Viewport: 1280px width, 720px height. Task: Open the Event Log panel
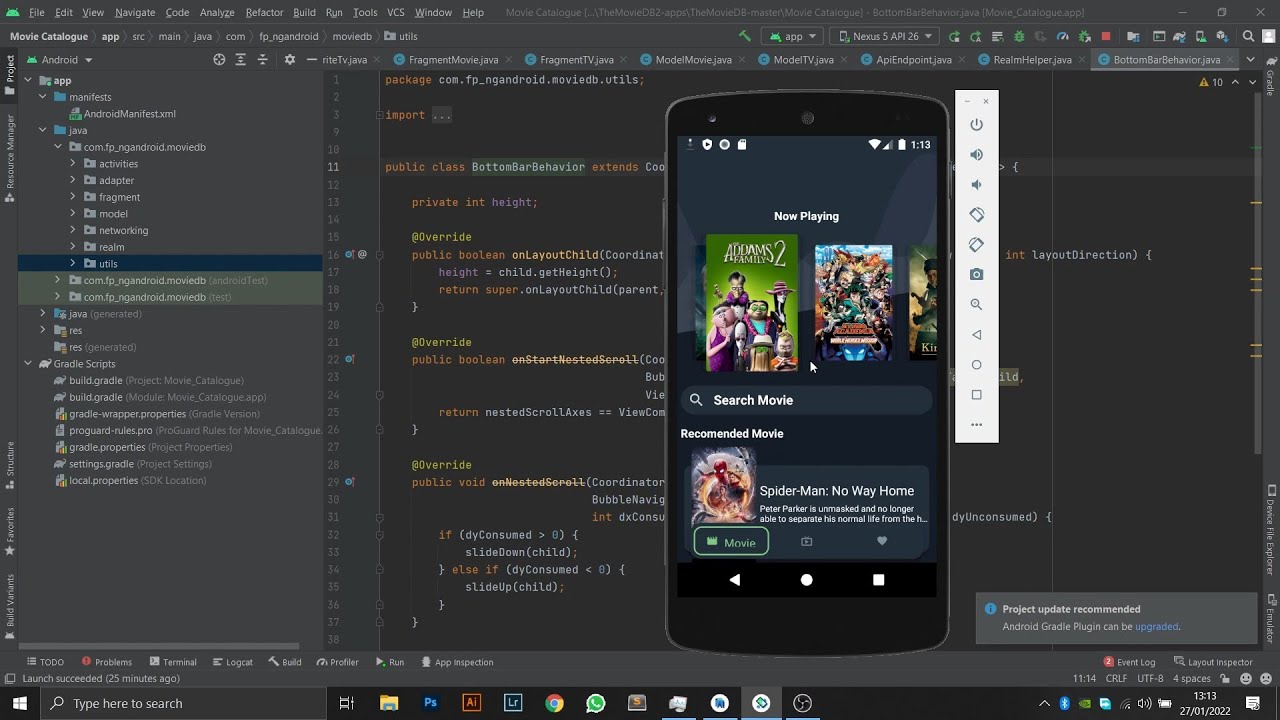tap(1129, 662)
